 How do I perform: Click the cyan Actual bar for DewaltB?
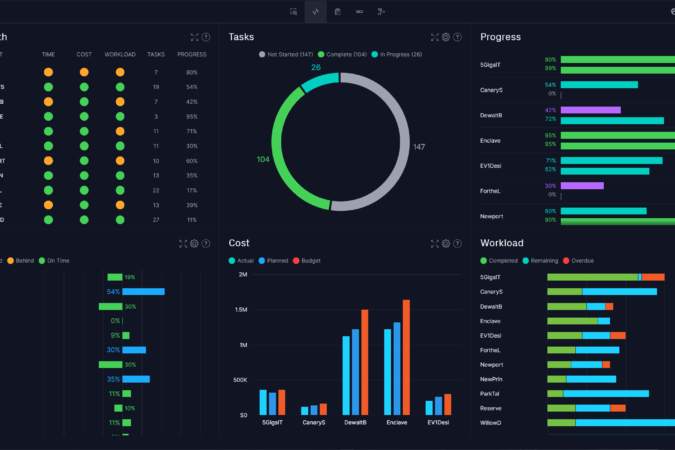click(x=346, y=376)
